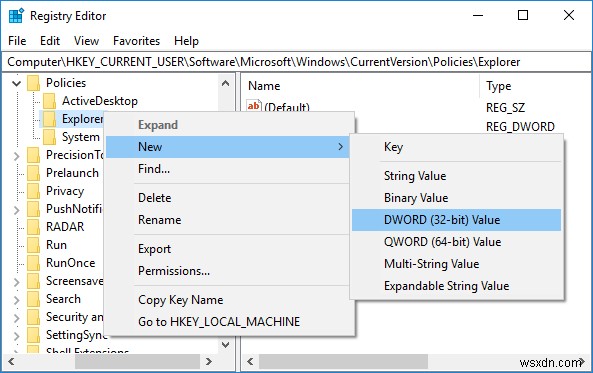Screen dimensions: 593x373
Task: Click the Screensavers folder icon
Action: (33, 281)
